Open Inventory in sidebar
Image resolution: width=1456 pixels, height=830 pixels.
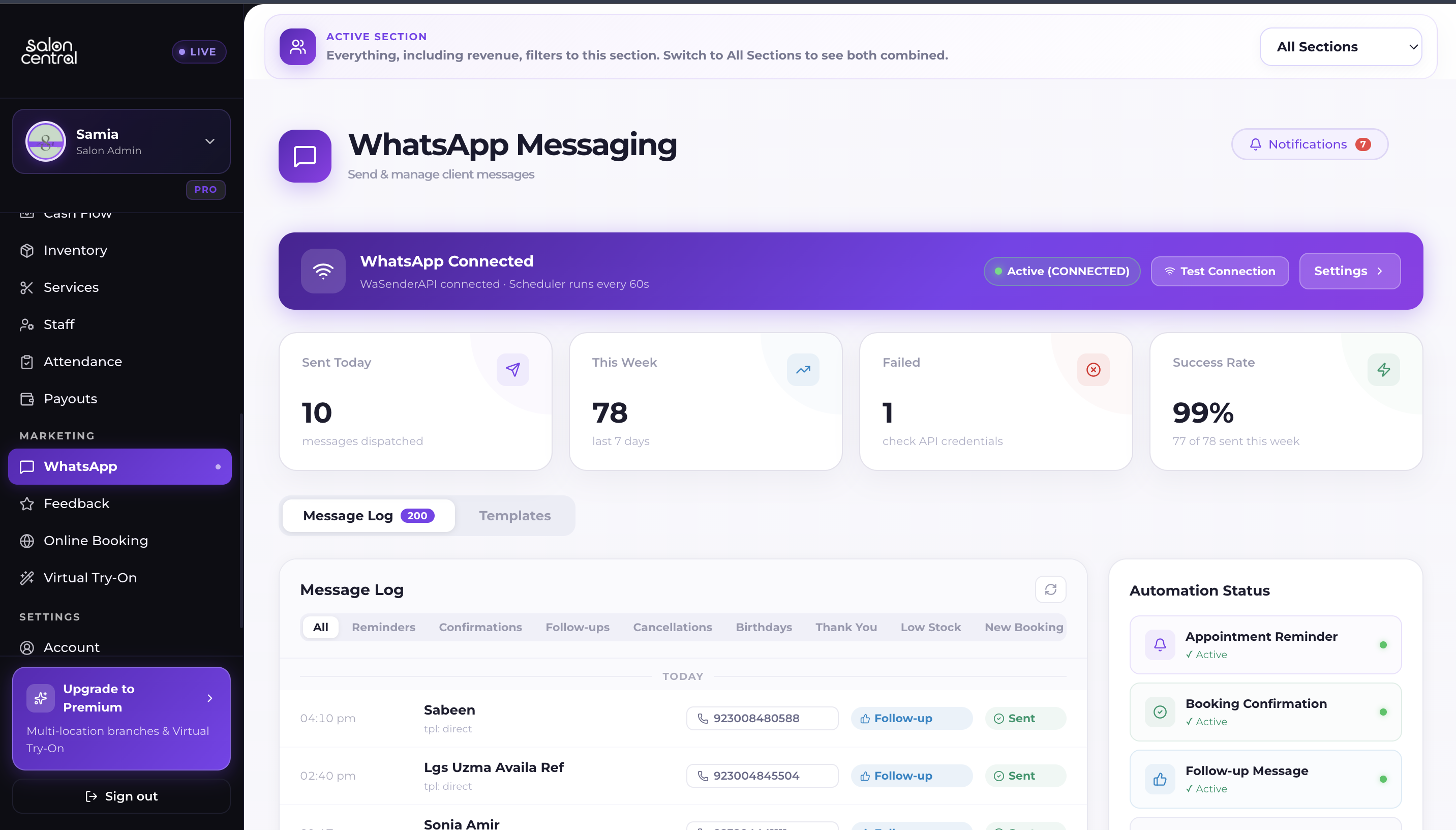(119, 250)
